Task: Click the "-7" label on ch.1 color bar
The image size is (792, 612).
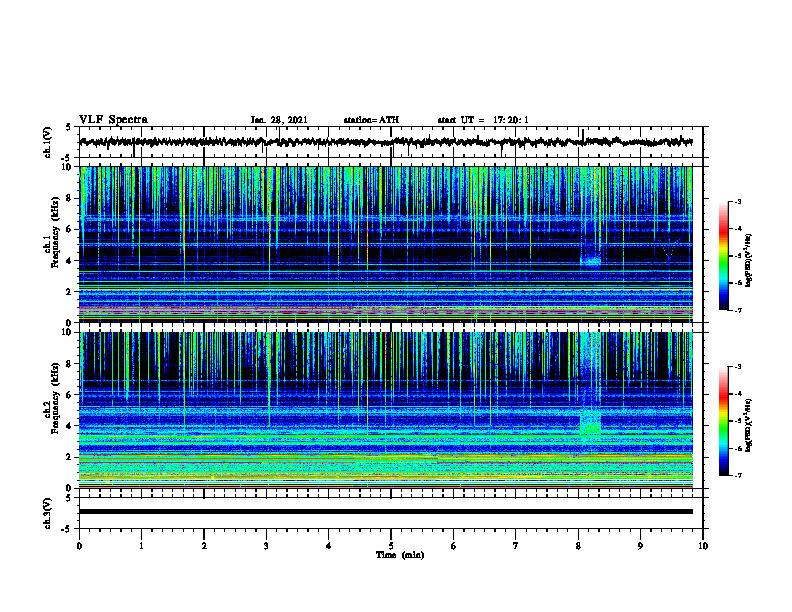Action: [x=738, y=310]
